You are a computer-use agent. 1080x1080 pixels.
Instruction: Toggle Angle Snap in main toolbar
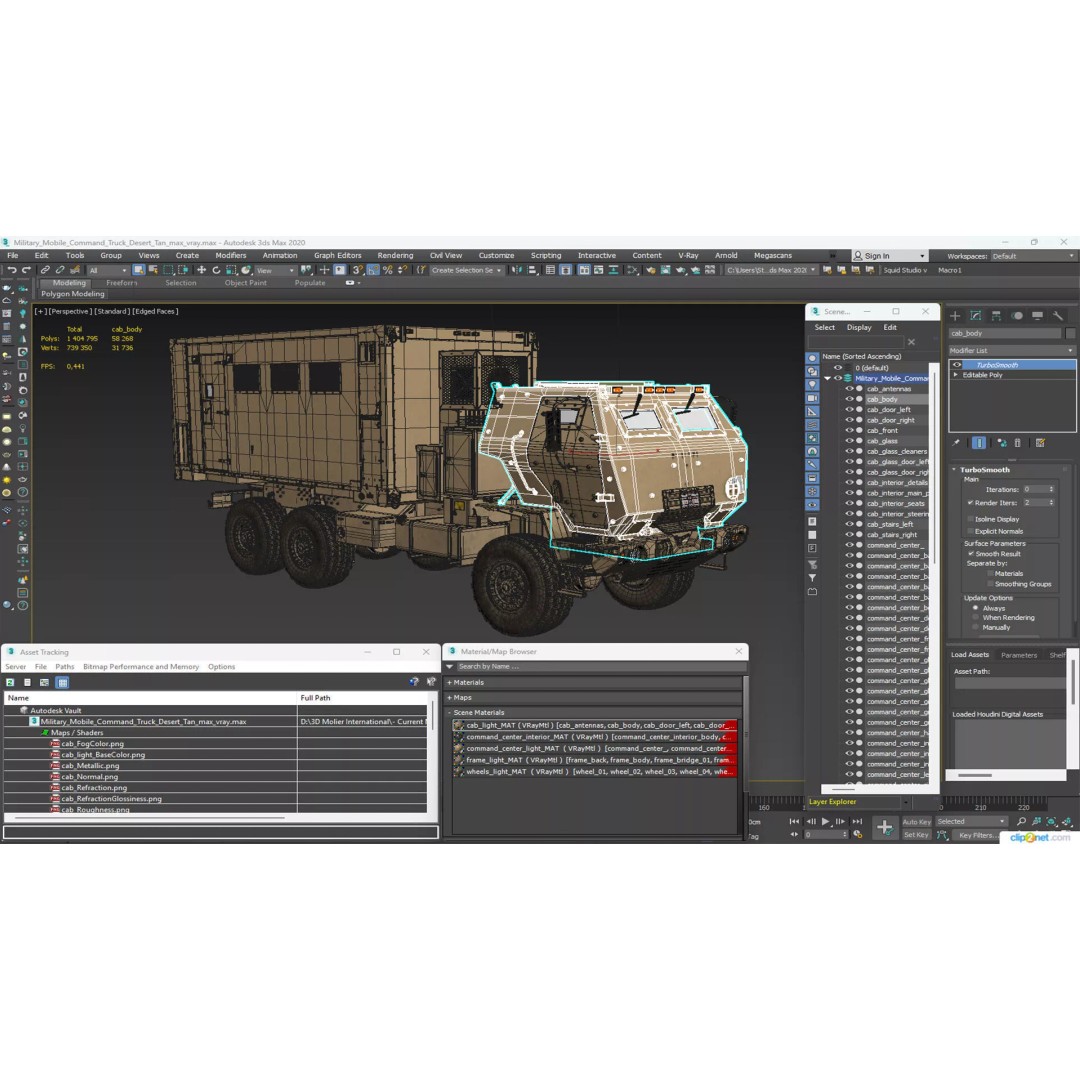[373, 270]
